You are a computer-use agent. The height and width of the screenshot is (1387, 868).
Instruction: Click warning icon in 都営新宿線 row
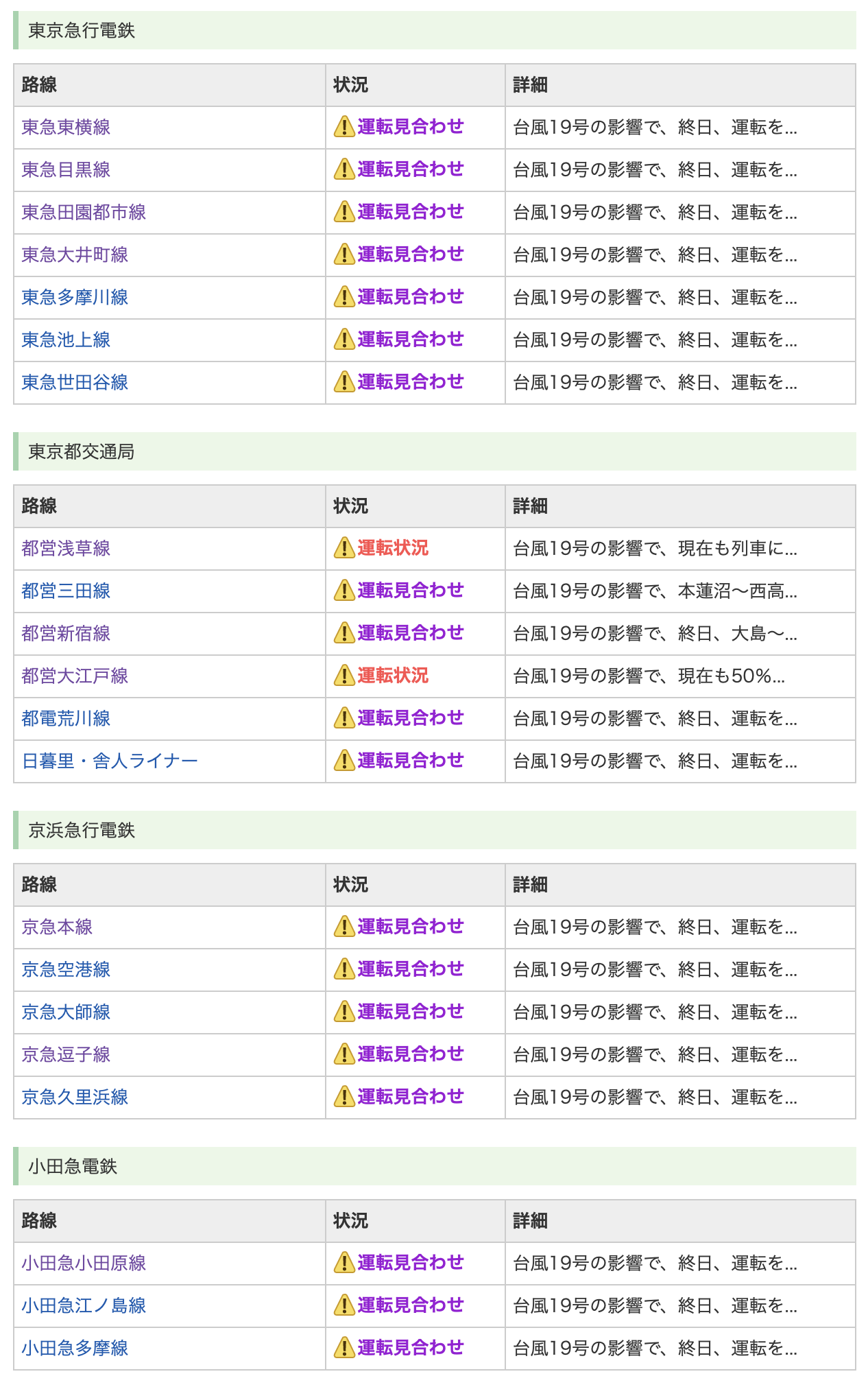coord(344,633)
